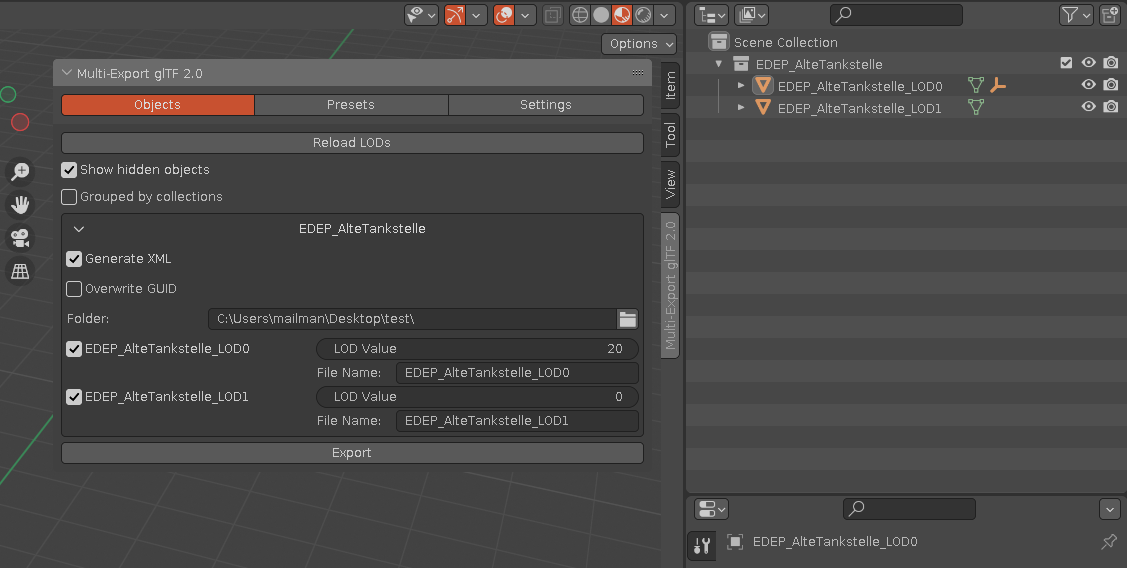Viewport: 1127px width, 568px height.
Task: Grab panel drag handle of Multi-Export glTF
Action: [x=638, y=73]
